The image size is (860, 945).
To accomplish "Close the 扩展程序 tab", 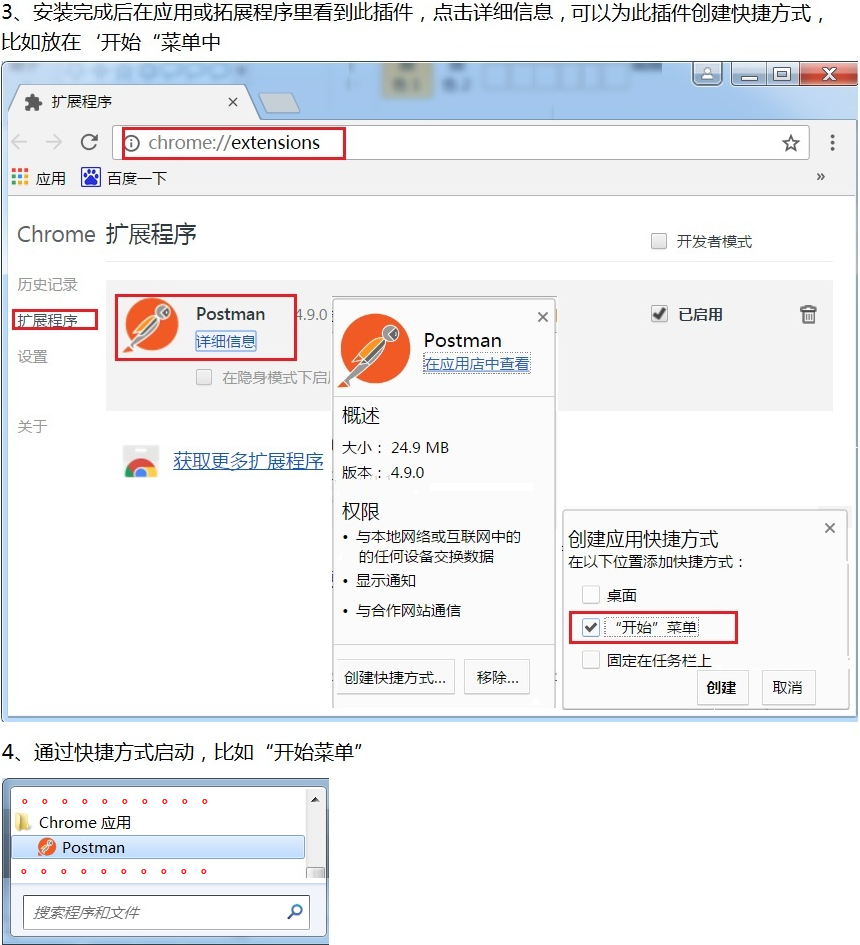I will (233, 102).
